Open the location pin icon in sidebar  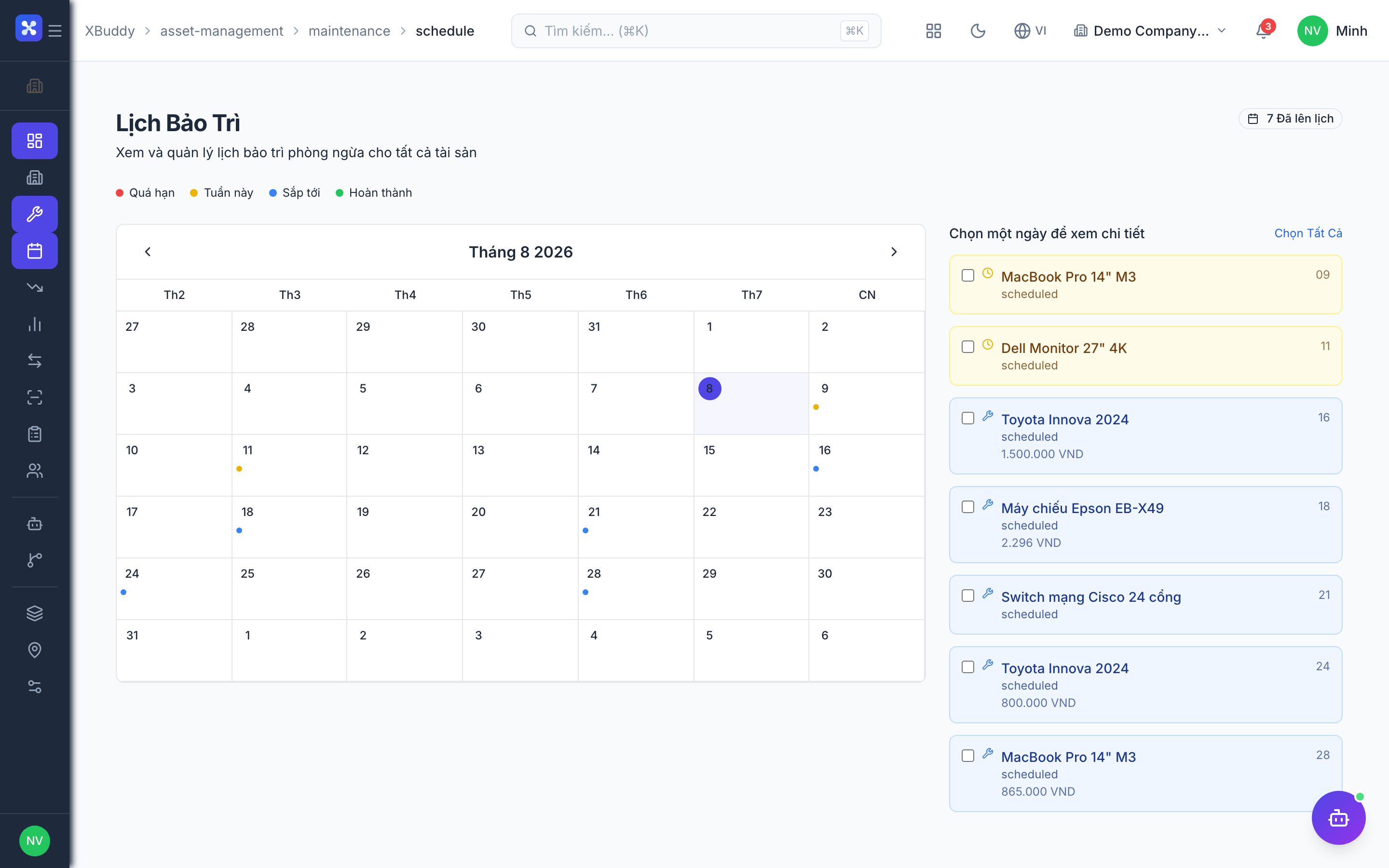pos(34,651)
